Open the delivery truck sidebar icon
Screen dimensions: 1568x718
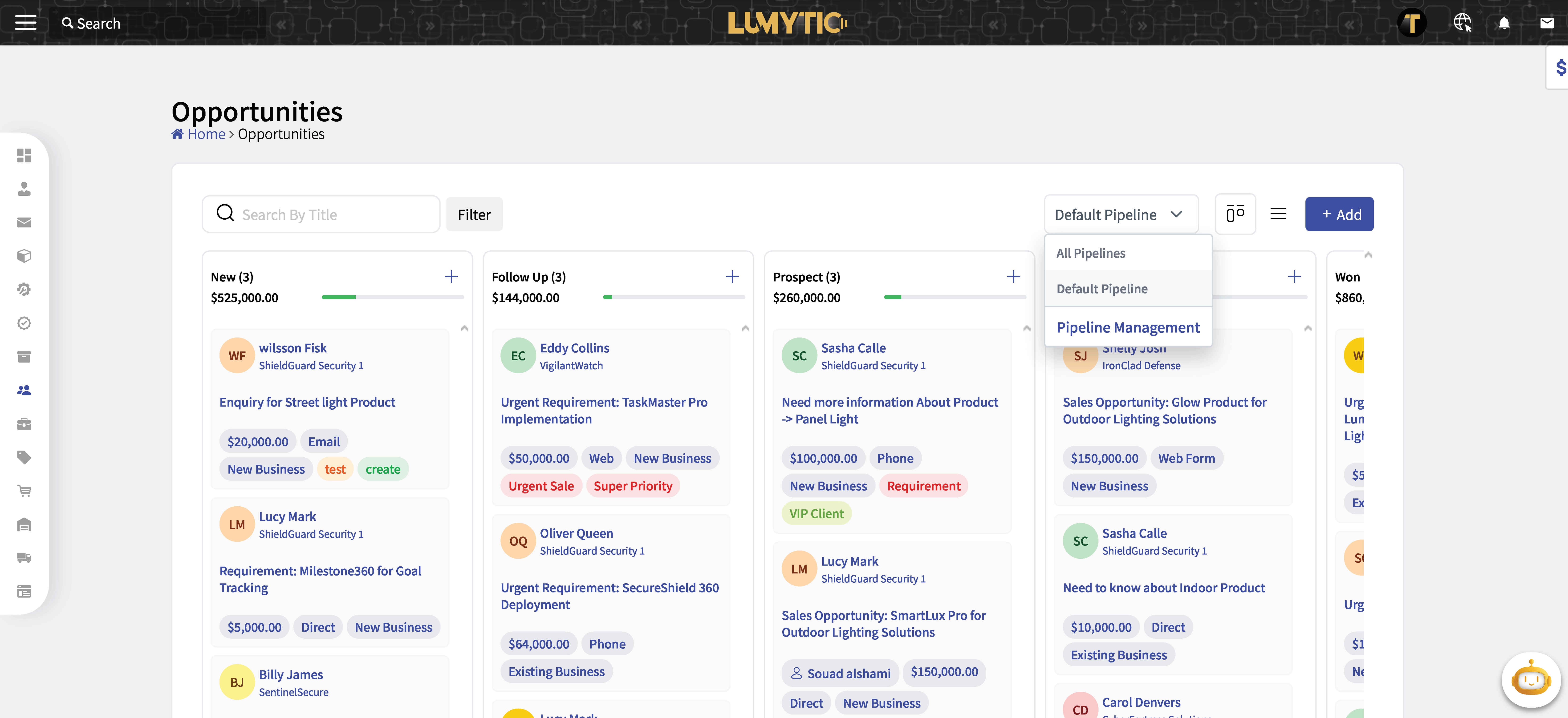pos(24,557)
